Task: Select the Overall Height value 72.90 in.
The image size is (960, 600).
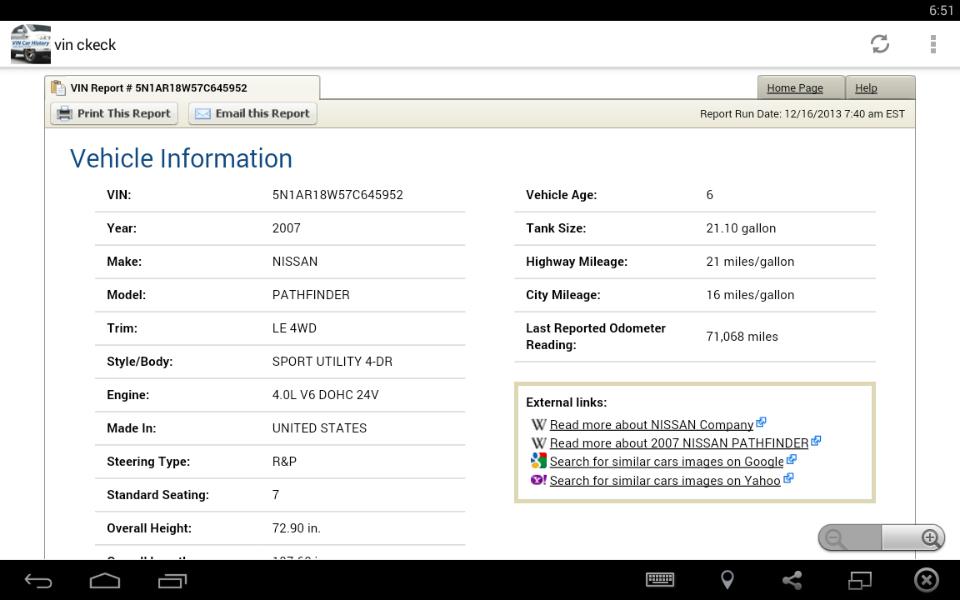Action: tap(296, 528)
